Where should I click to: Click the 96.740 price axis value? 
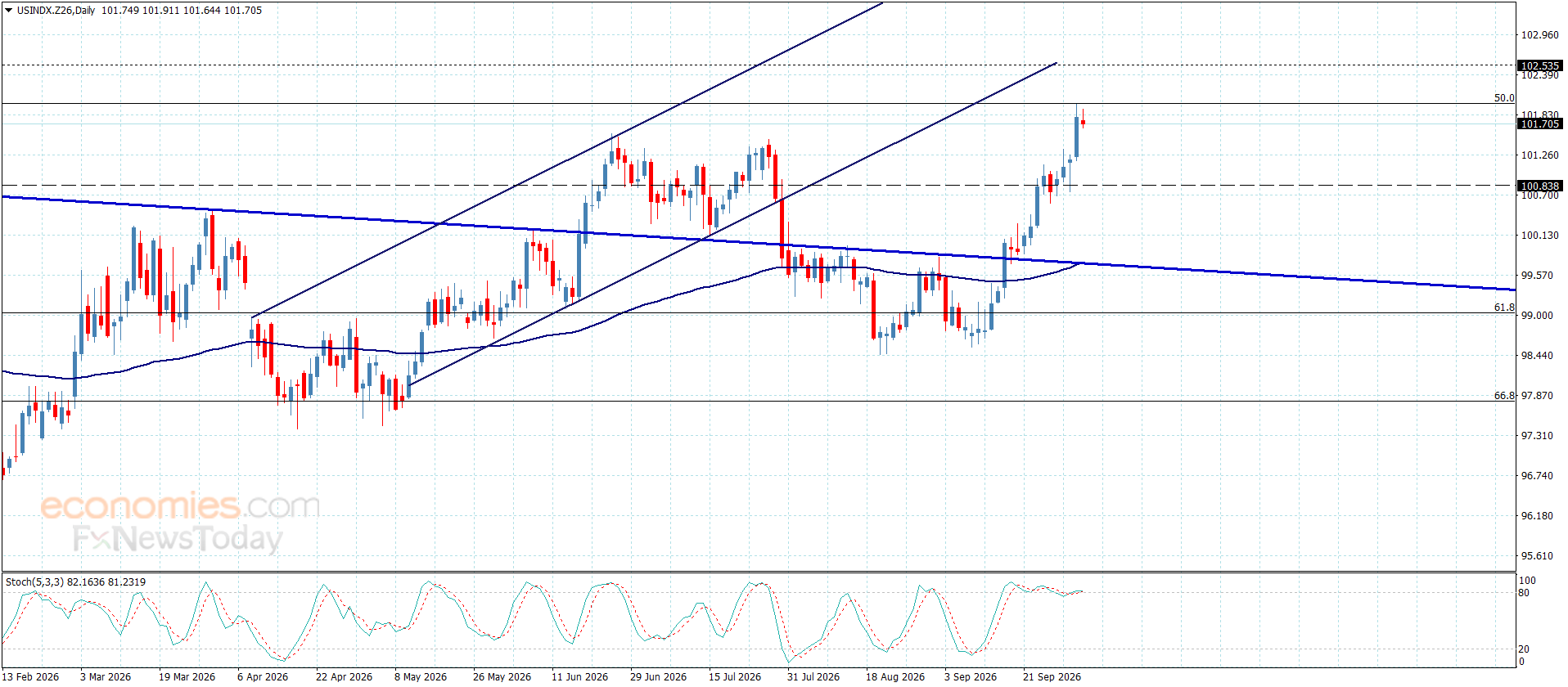[1536, 476]
